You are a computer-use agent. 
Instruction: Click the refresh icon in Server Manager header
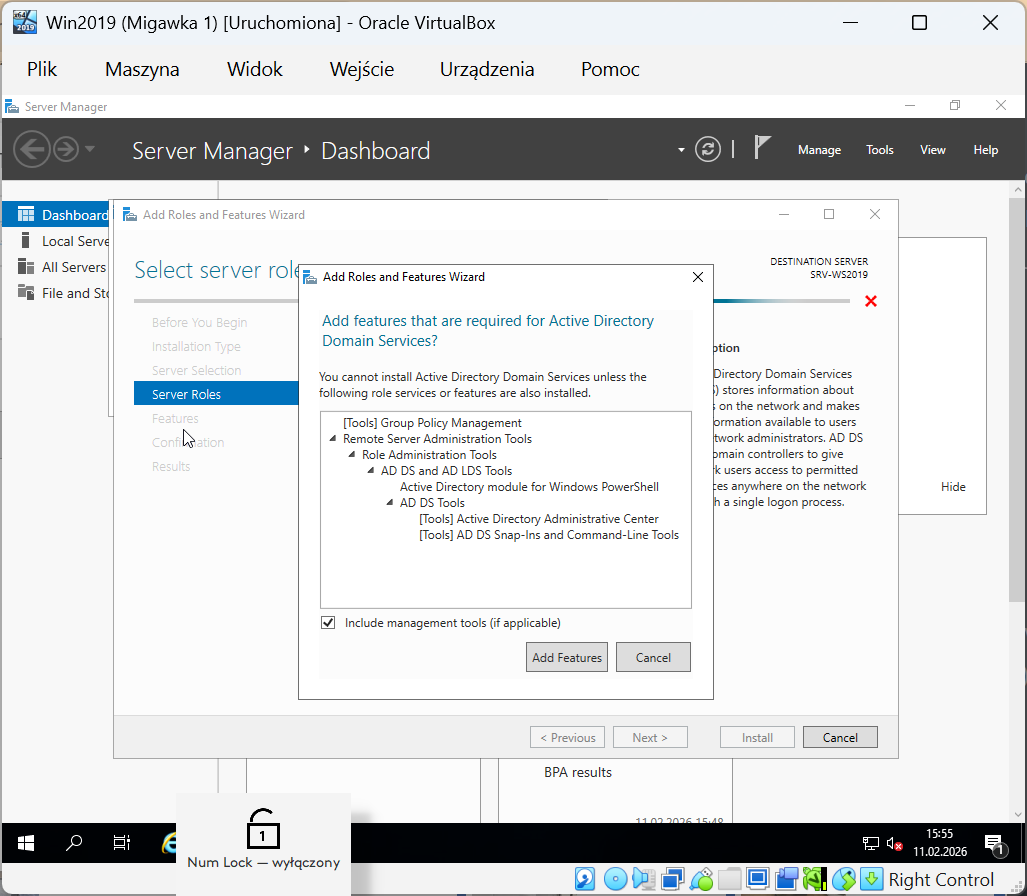[707, 148]
